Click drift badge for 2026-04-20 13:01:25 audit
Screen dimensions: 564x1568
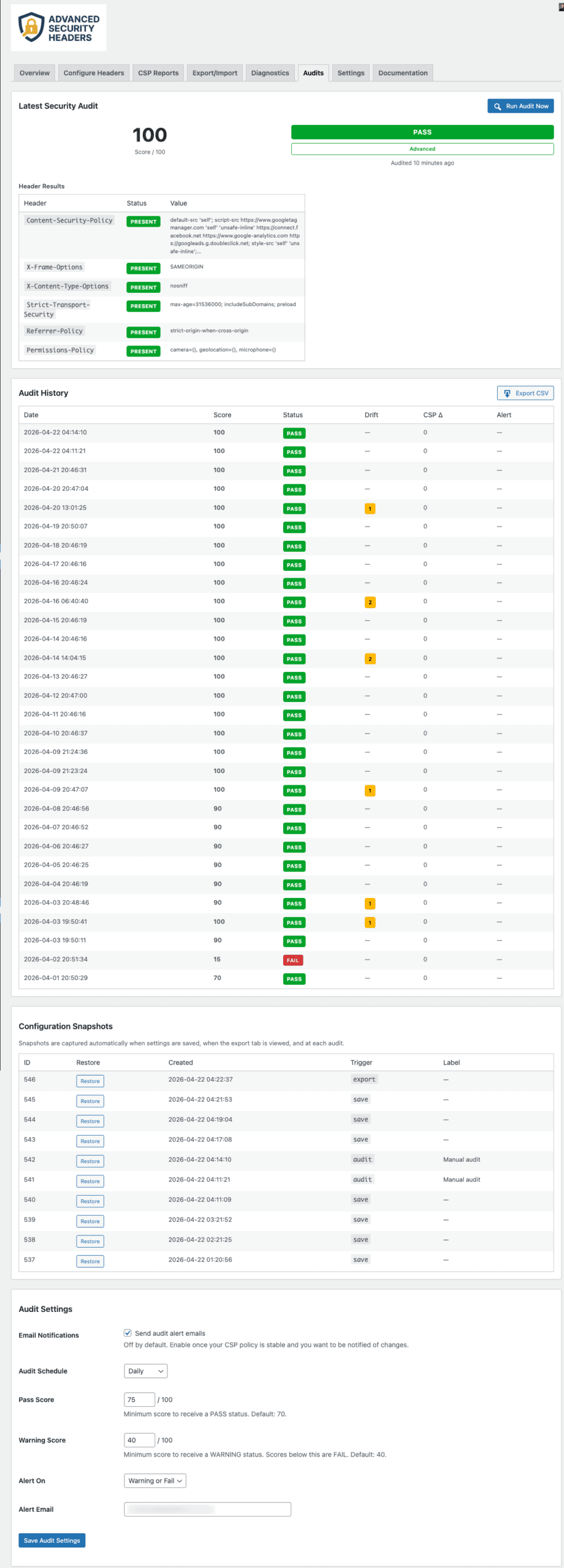pyautogui.click(x=370, y=508)
